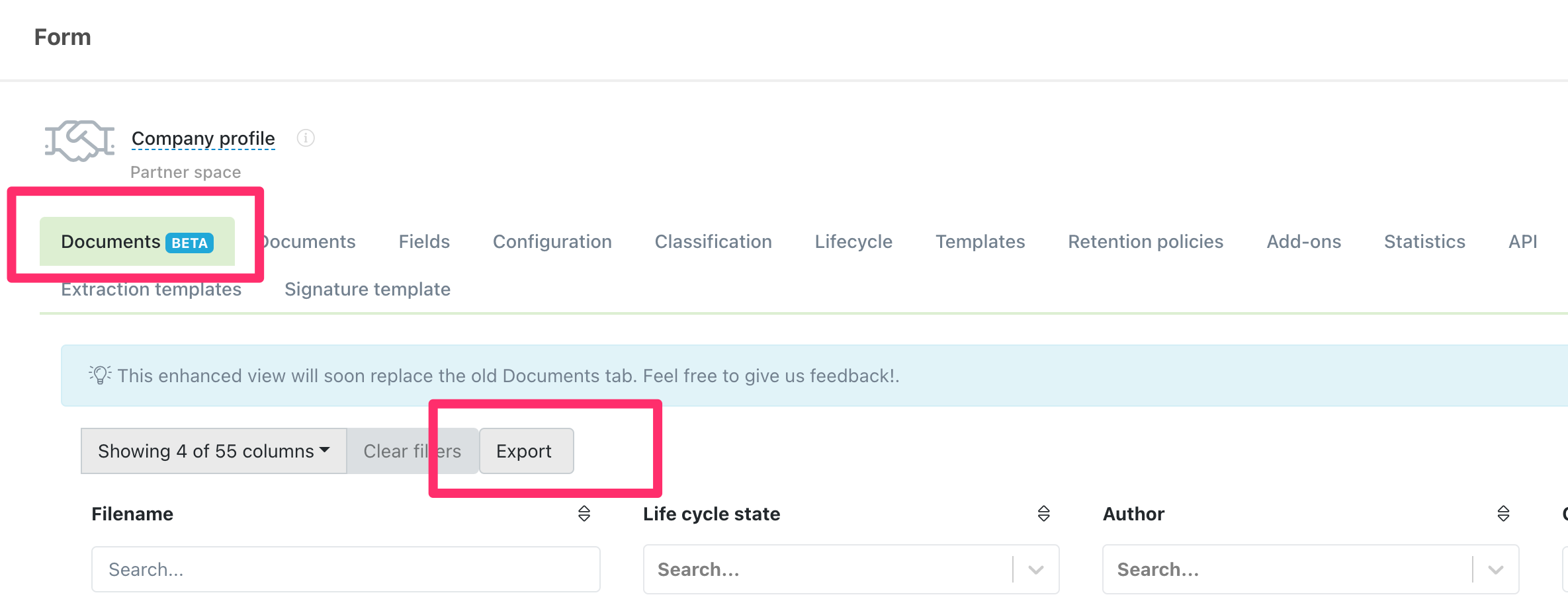Open the Lifecycle tab
This screenshot has width=1568, height=603.
point(853,242)
